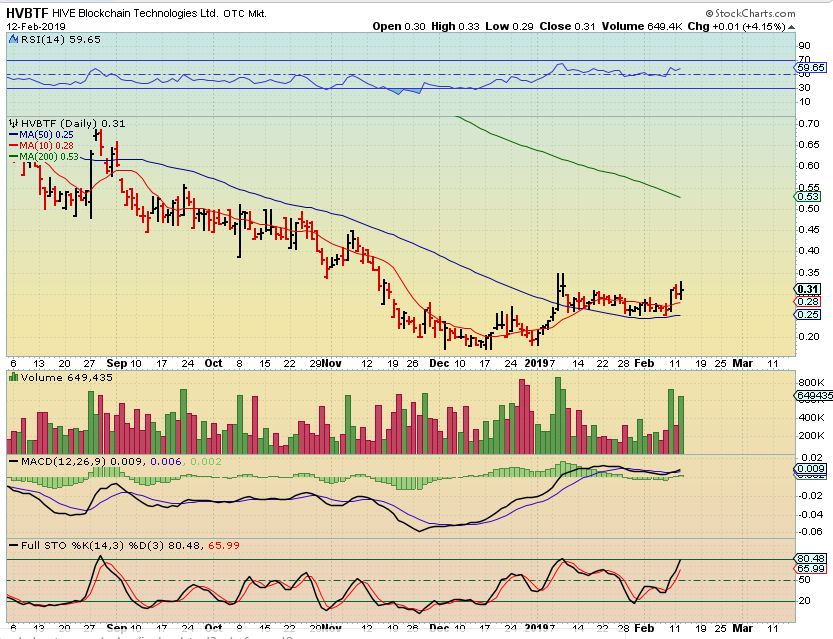
Task: Click the blue MA(50) legend line marker
Action: pyautogui.click(x=14, y=135)
